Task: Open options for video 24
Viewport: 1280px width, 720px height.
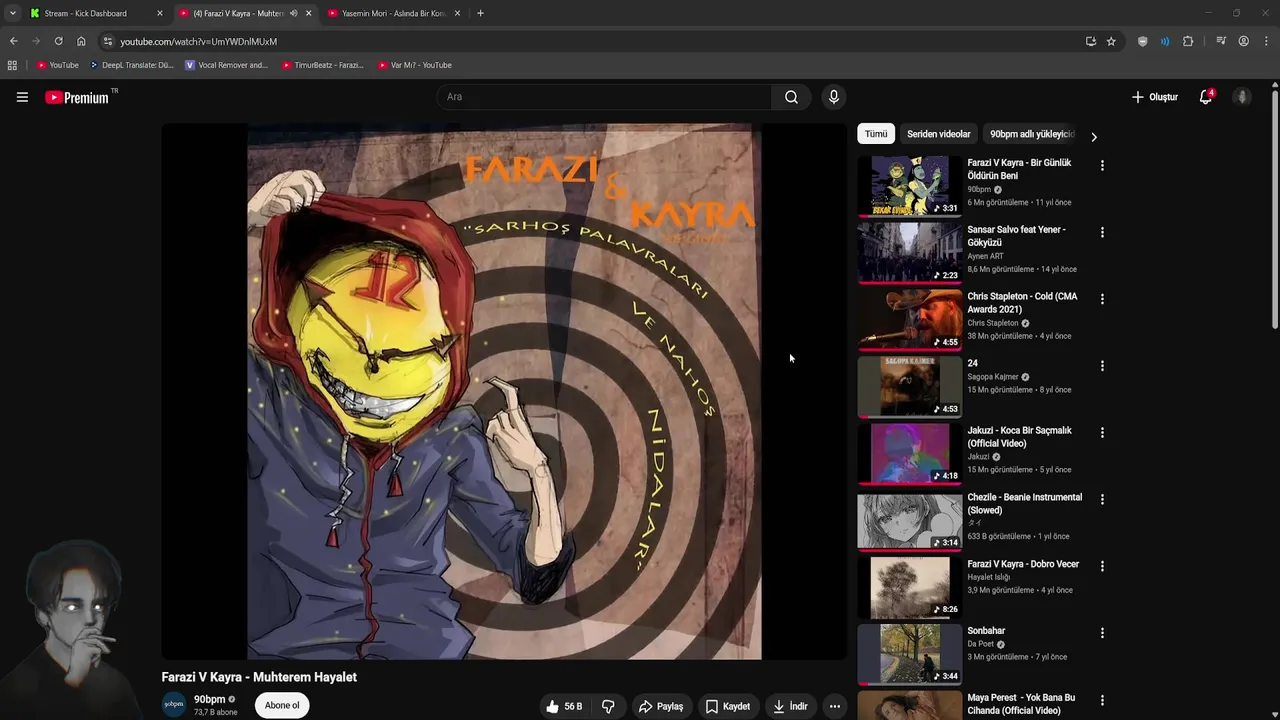Action: coord(1102,367)
